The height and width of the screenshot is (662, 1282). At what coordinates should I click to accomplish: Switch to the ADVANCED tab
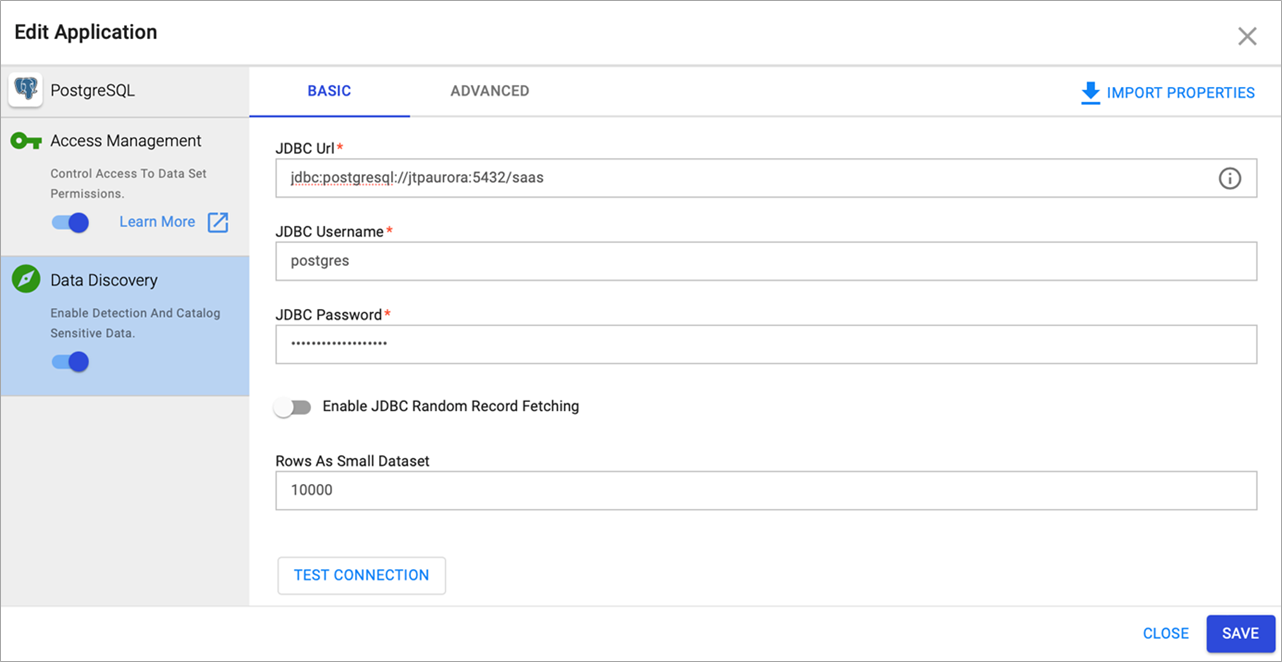[x=489, y=90]
